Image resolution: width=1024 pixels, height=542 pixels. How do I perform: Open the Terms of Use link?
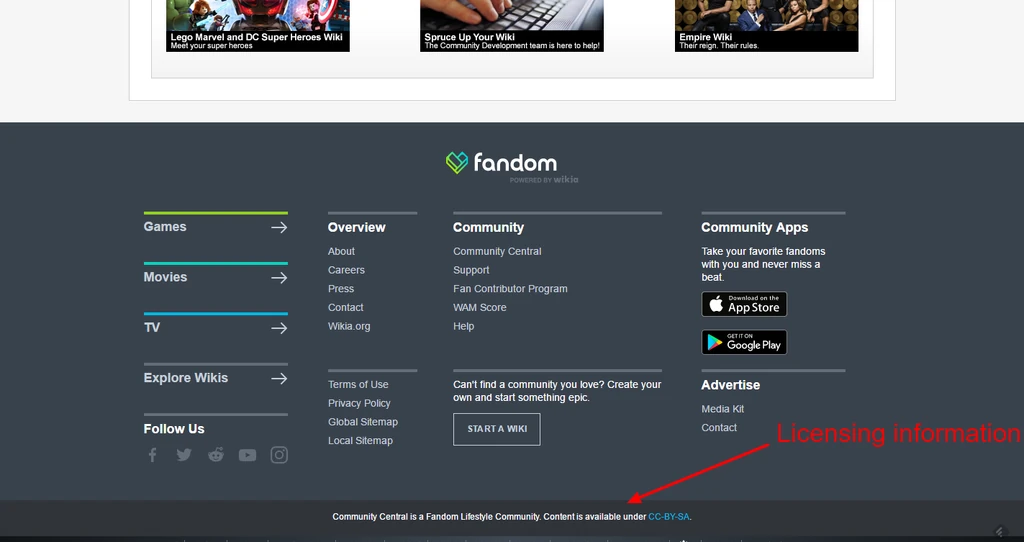(x=358, y=384)
